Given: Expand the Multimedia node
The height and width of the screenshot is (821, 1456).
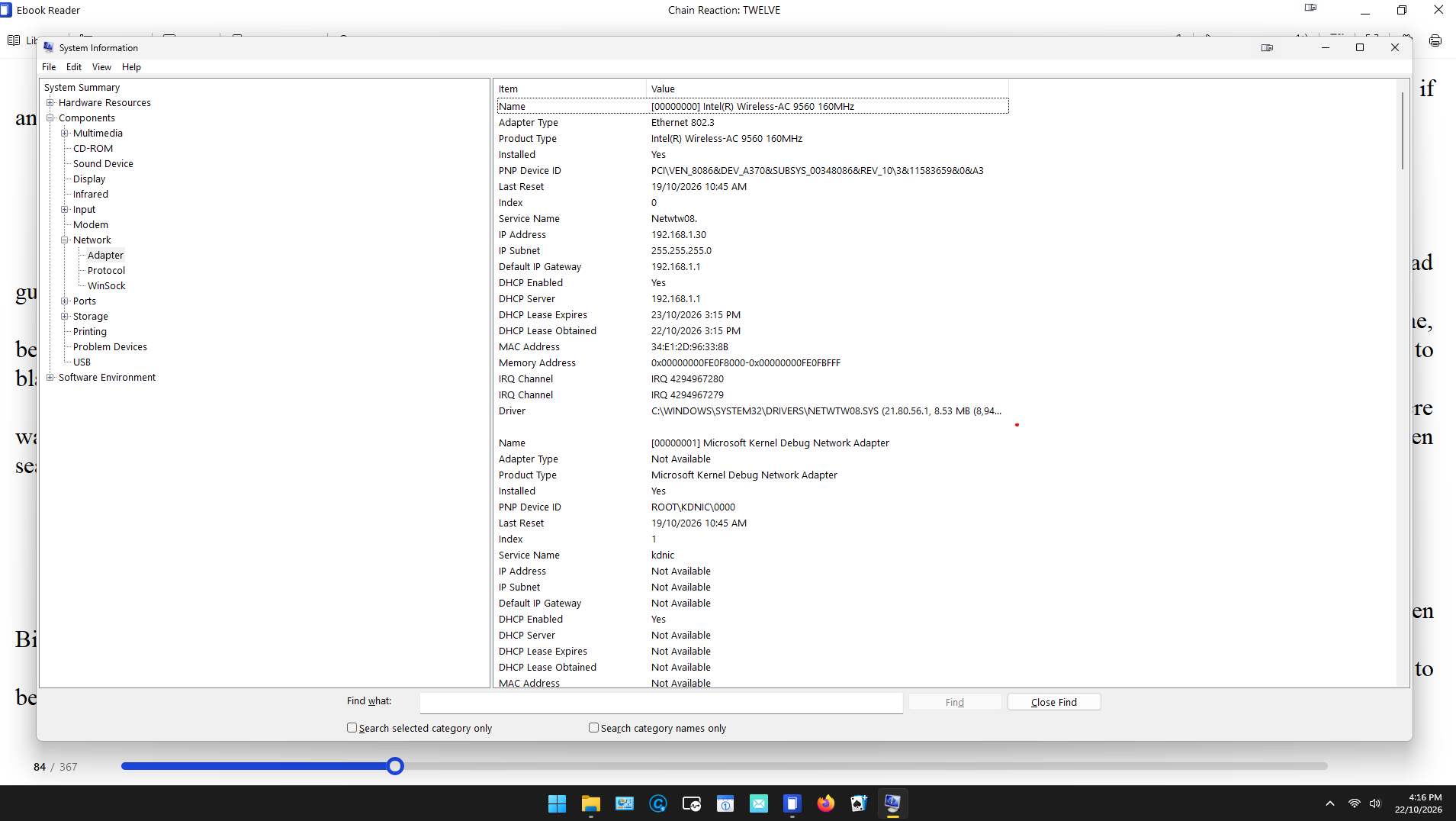Looking at the screenshot, I should point(65,134).
